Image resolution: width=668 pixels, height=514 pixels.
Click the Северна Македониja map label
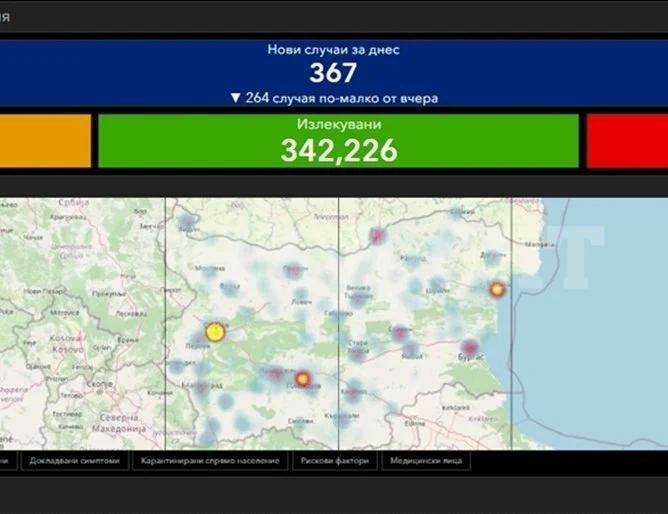[119, 423]
